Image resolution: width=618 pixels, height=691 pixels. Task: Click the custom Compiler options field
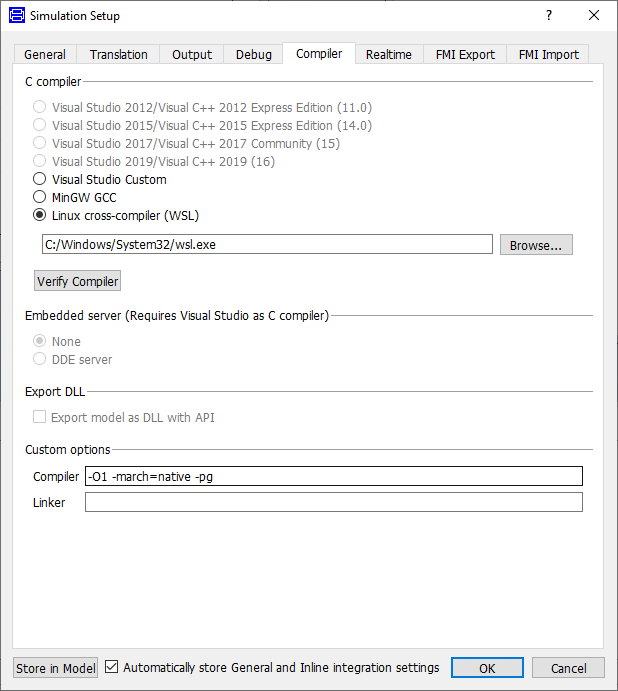tap(333, 477)
